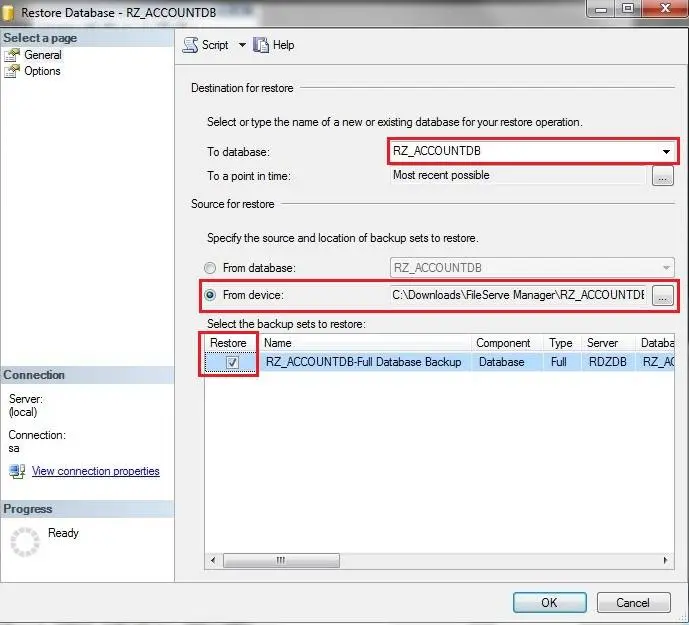Image resolution: width=689 pixels, height=625 pixels.
Task: Open the General page
Action: [43, 55]
